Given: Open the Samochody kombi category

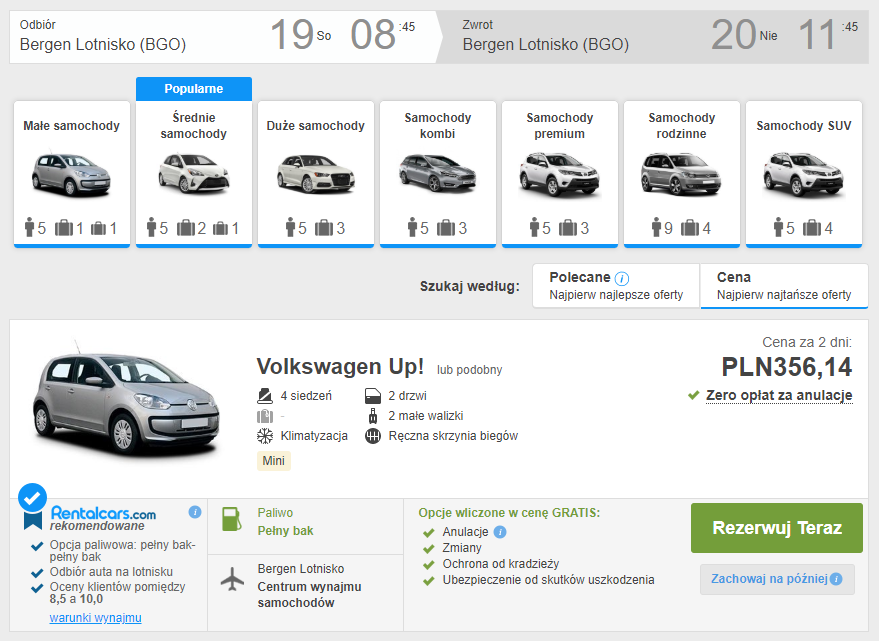Looking at the screenshot, I should 438,174.
